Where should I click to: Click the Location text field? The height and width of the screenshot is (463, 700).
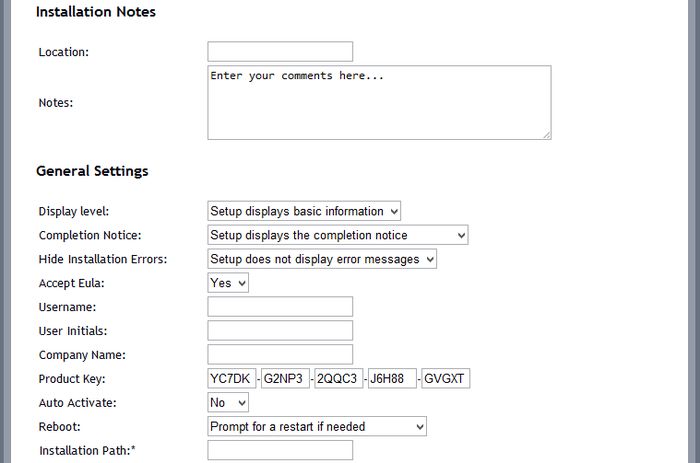pyautogui.click(x=280, y=51)
